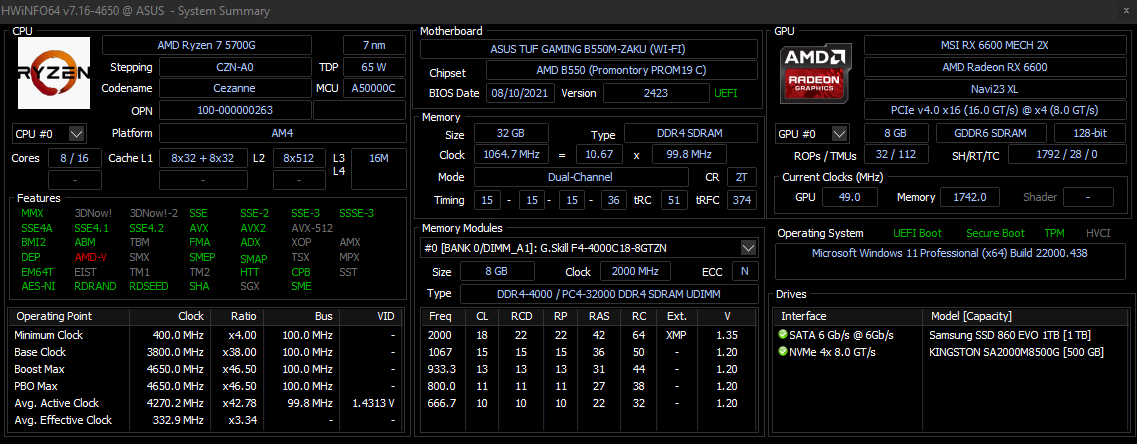Click the UEFI Boot label
1137x444 pixels.
(x=917, y=233)
